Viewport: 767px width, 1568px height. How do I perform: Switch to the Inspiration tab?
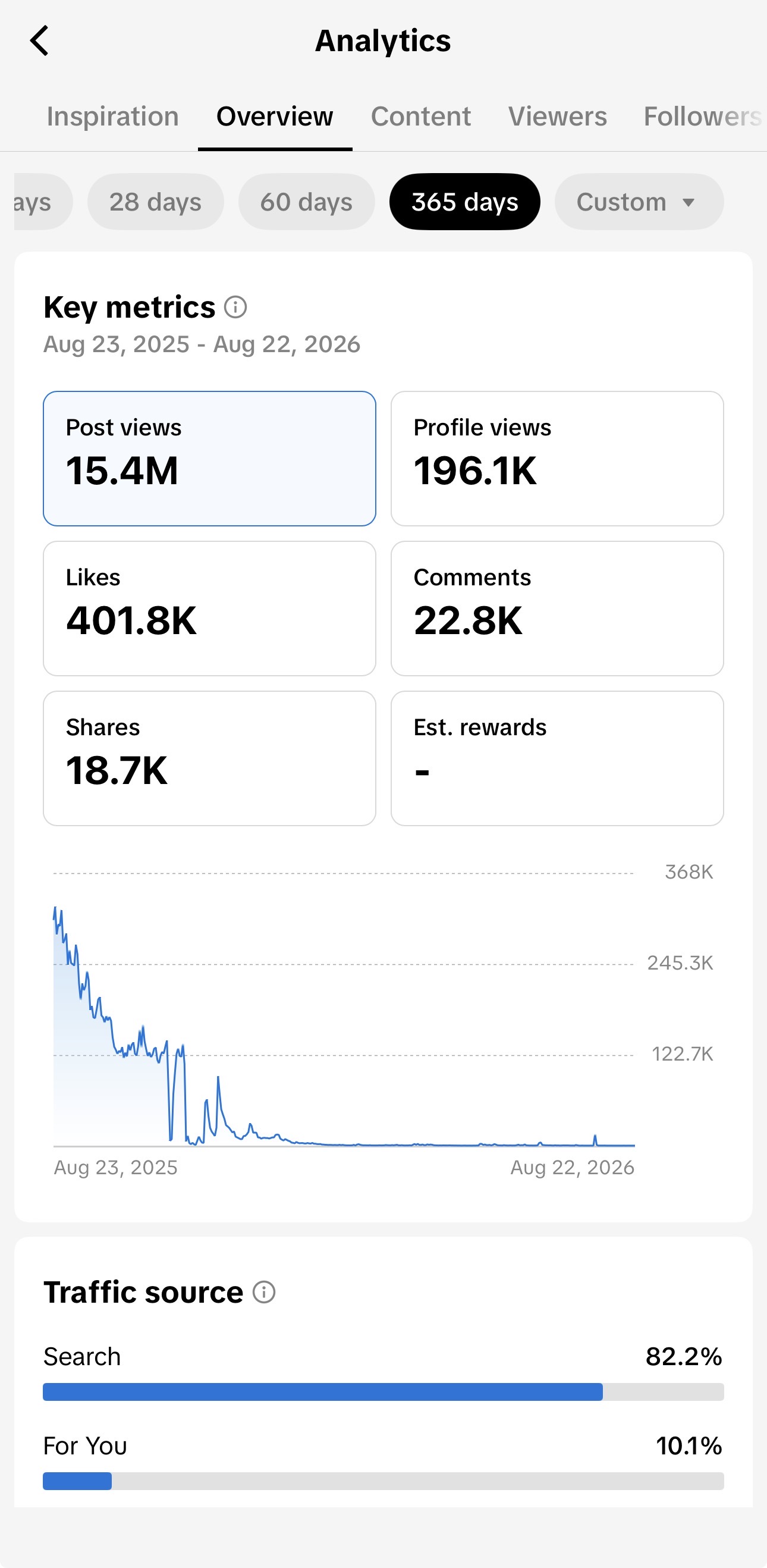113,116
